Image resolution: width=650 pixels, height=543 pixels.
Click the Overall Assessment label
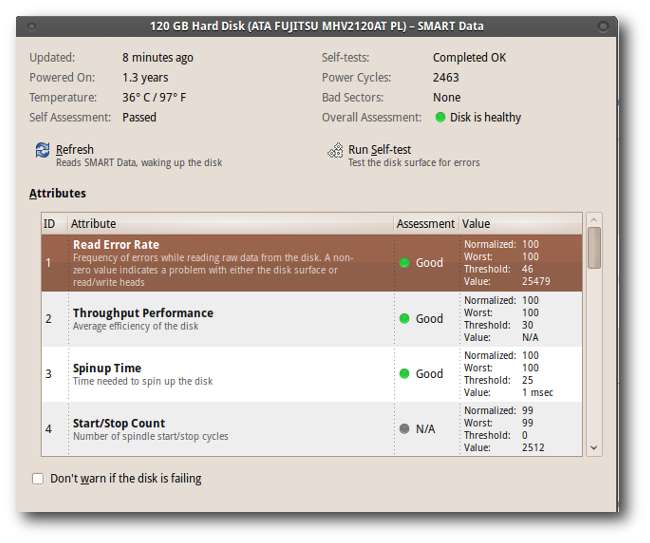coord(371,117)
